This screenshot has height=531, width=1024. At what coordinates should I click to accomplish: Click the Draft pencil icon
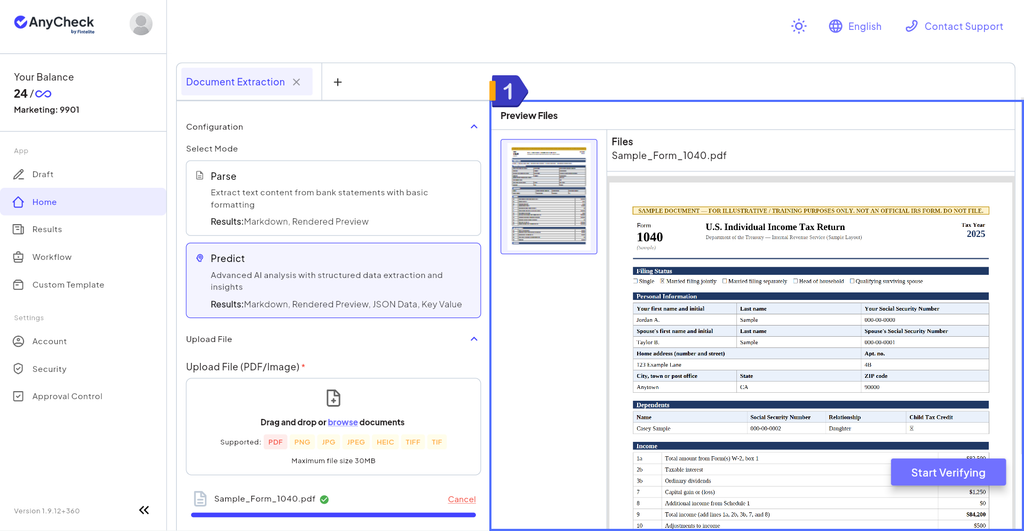pyautogui.click(x=18, y=174)
